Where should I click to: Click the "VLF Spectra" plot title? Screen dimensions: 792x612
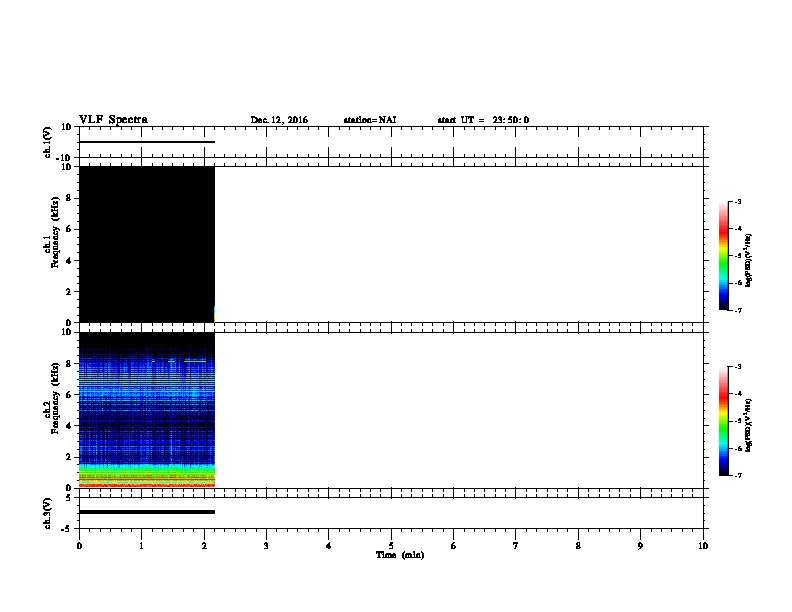pyautogui.click(x=113, y=120)
